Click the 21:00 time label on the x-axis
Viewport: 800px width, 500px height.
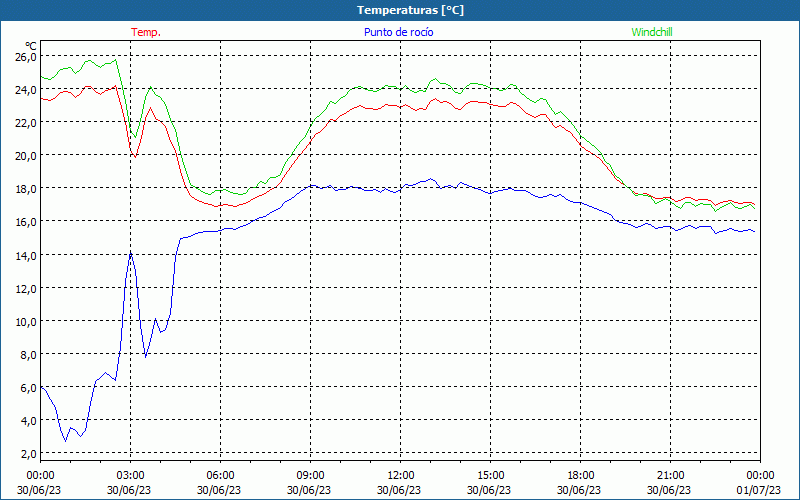(x=670, y=476)
